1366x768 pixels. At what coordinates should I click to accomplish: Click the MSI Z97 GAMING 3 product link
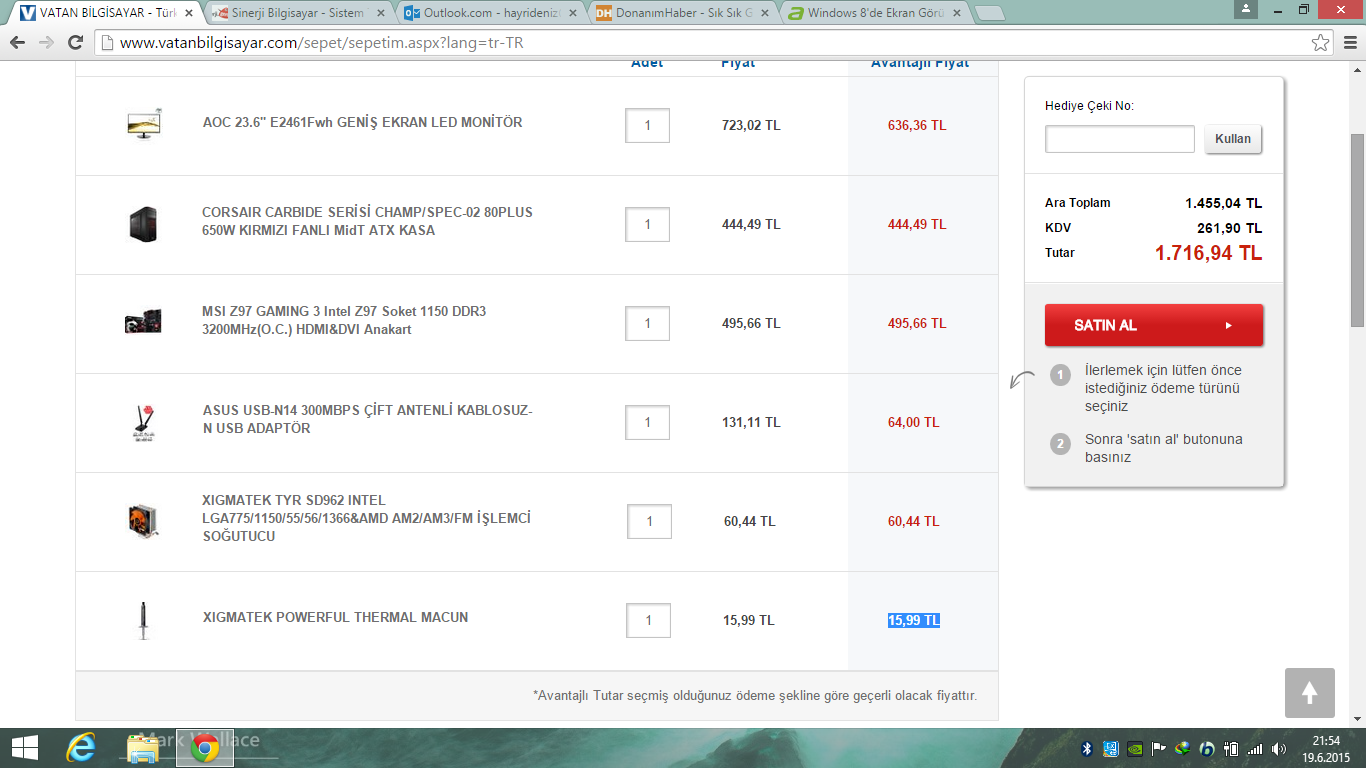coord(344,320)
